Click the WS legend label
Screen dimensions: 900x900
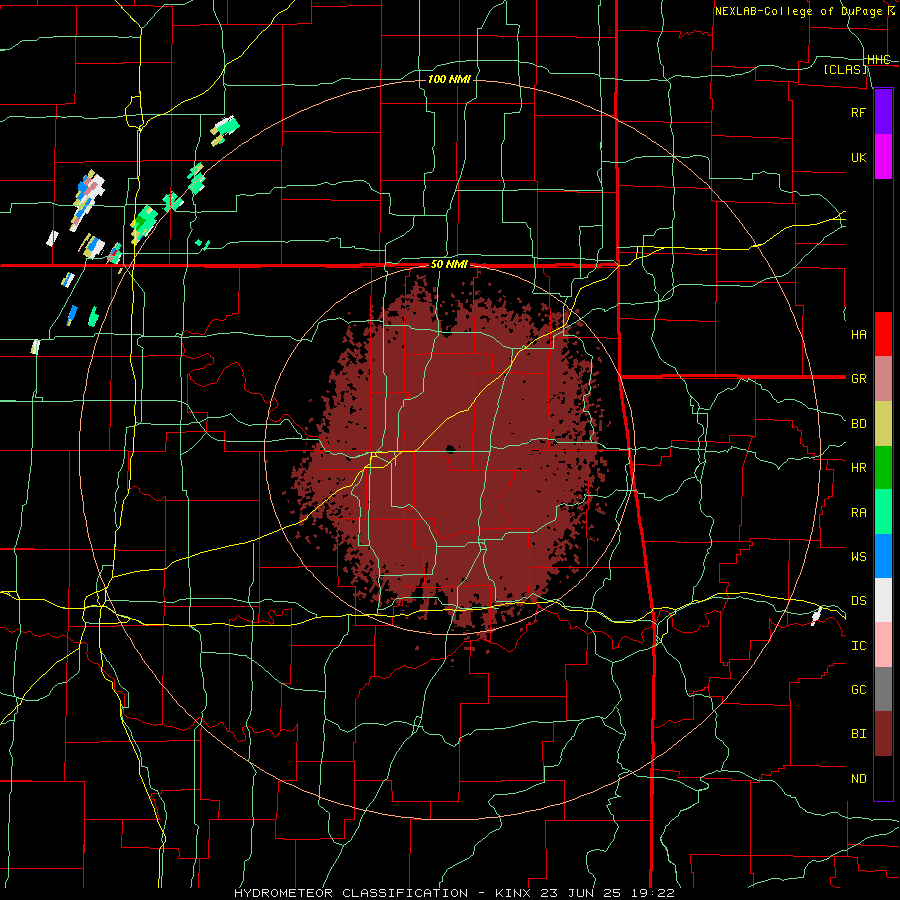click(x=859, y=556)
